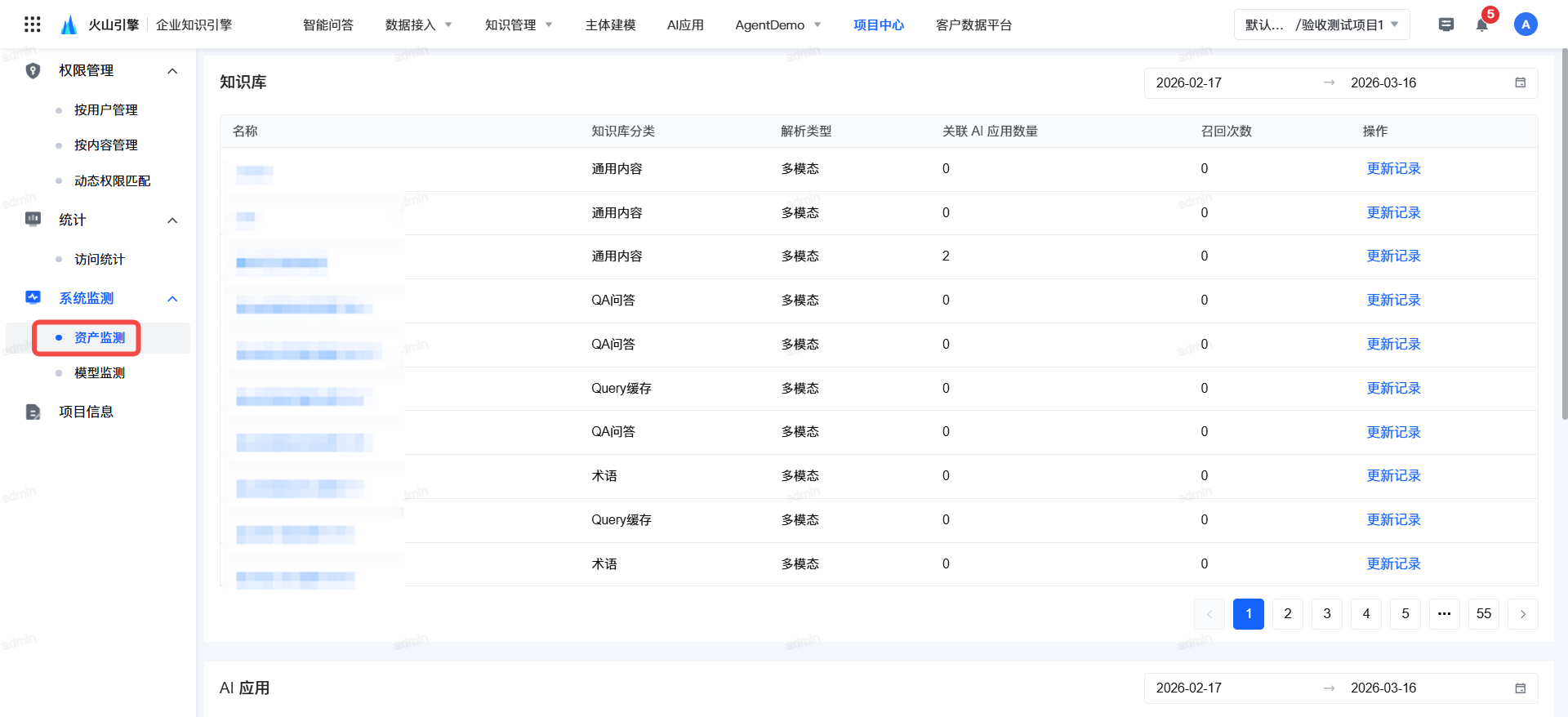Open the notifications bell icon
This screenshot has height=717, width=1568.
tap(1481, 24)
